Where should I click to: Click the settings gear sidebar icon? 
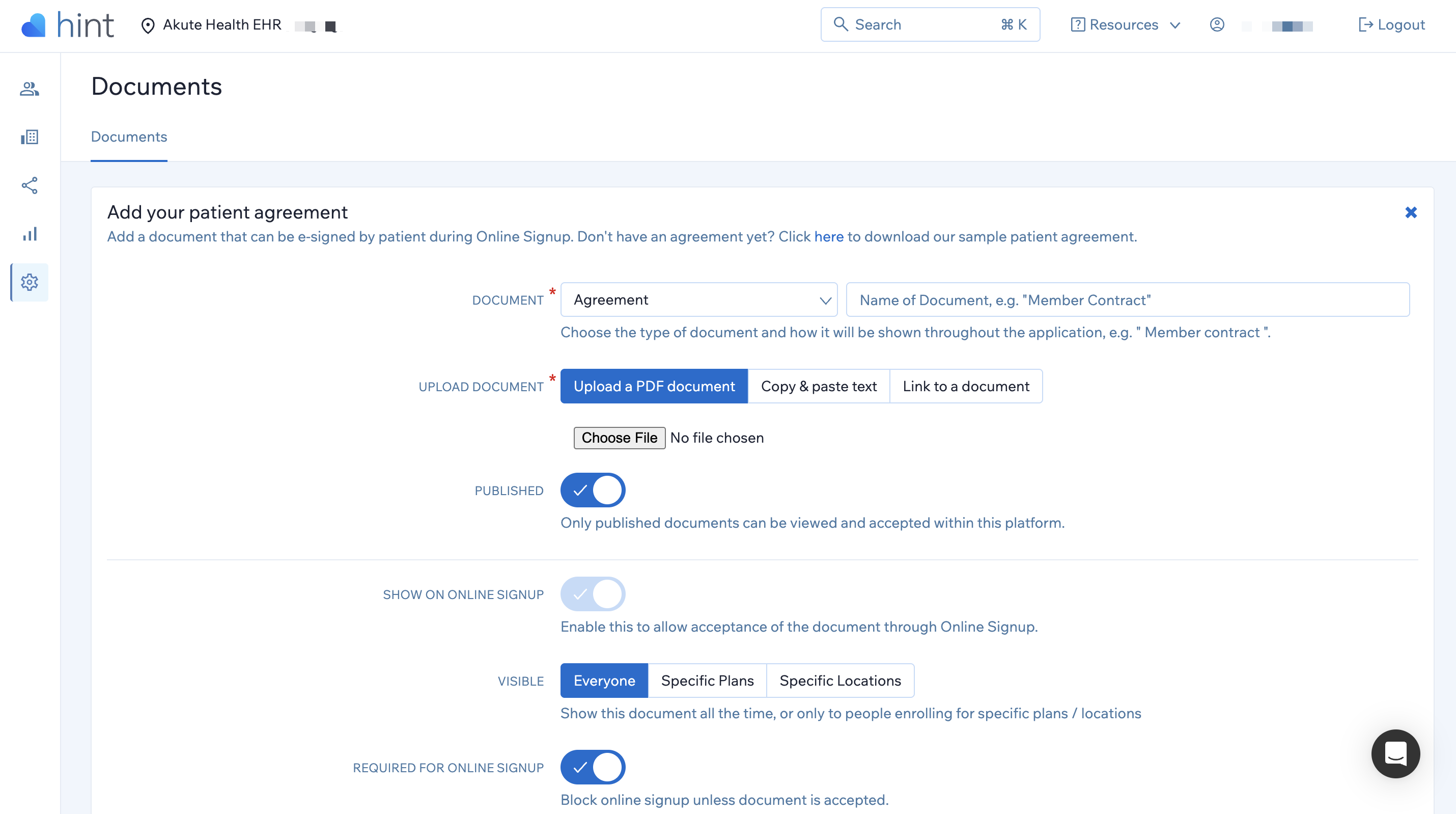[x=30, y=282]
